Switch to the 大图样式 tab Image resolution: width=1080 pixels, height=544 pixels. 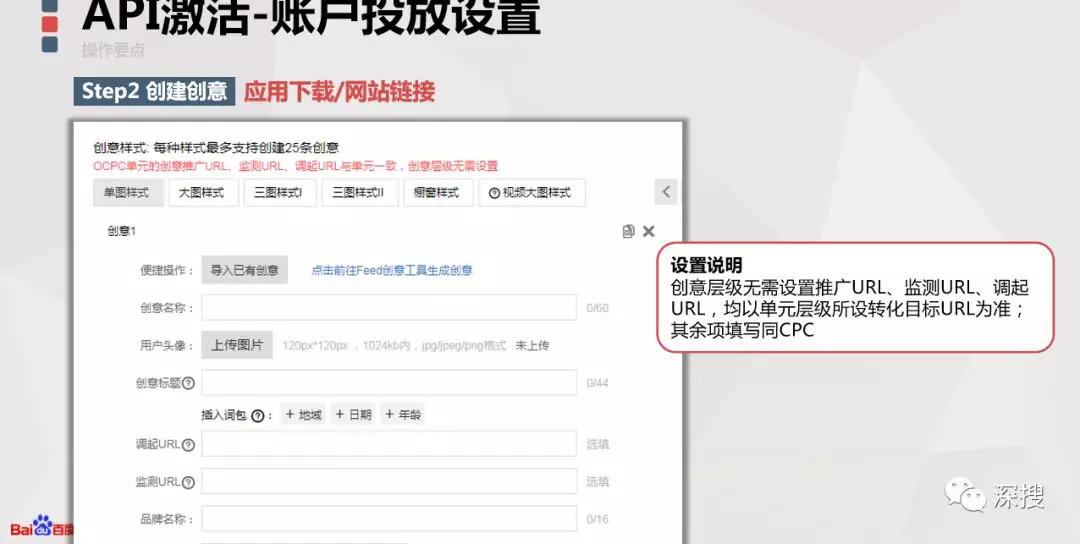click(201, 193)
